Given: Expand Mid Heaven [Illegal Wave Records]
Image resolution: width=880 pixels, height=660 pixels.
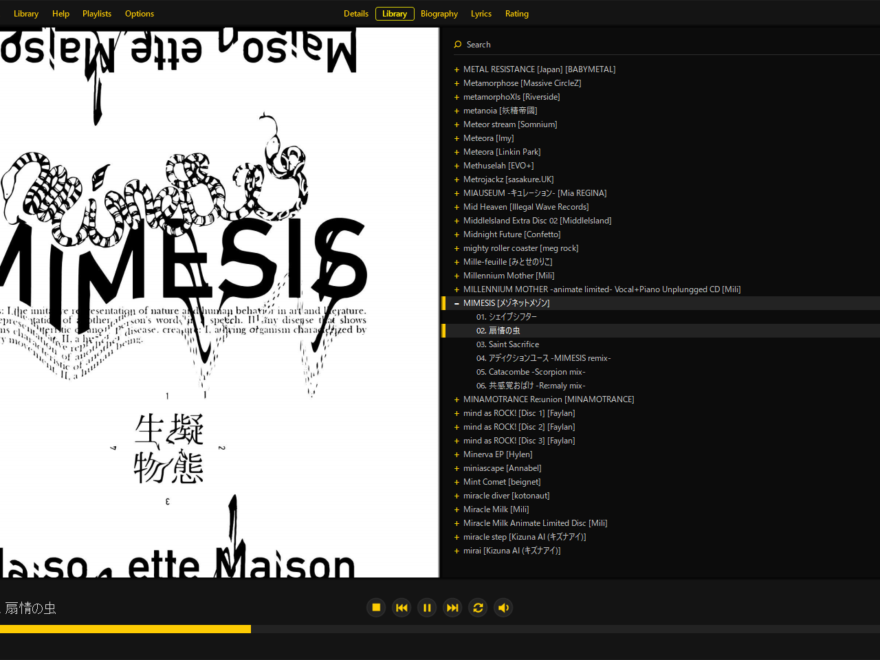Looking at the screenshot, I should pos(457,207).
